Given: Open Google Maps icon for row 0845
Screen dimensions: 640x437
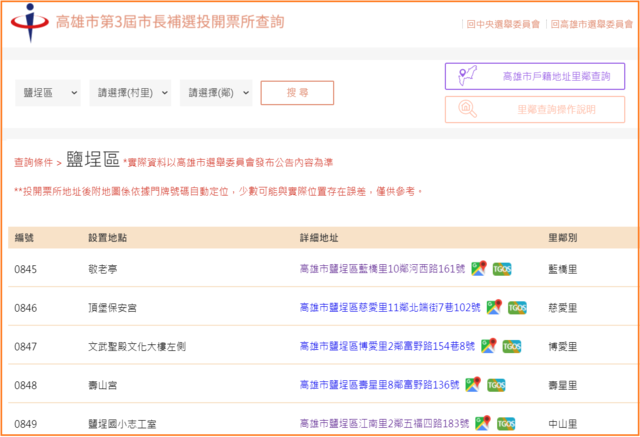Looking at the screenshot, I should pos(479,268).
